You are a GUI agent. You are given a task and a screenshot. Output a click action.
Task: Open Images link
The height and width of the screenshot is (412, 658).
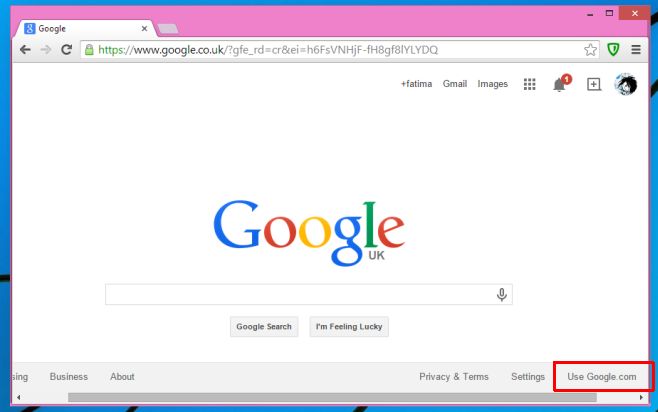tap(493, 84)
